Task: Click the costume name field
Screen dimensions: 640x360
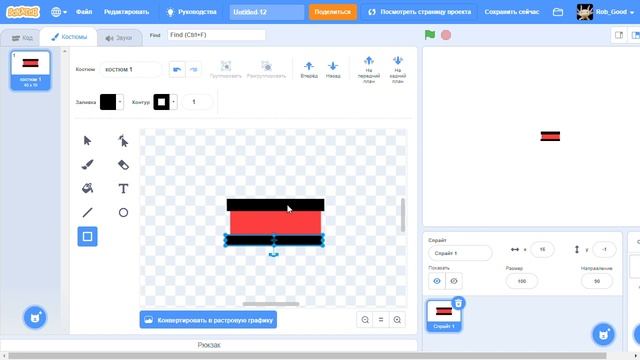Action: coord(131,69)
